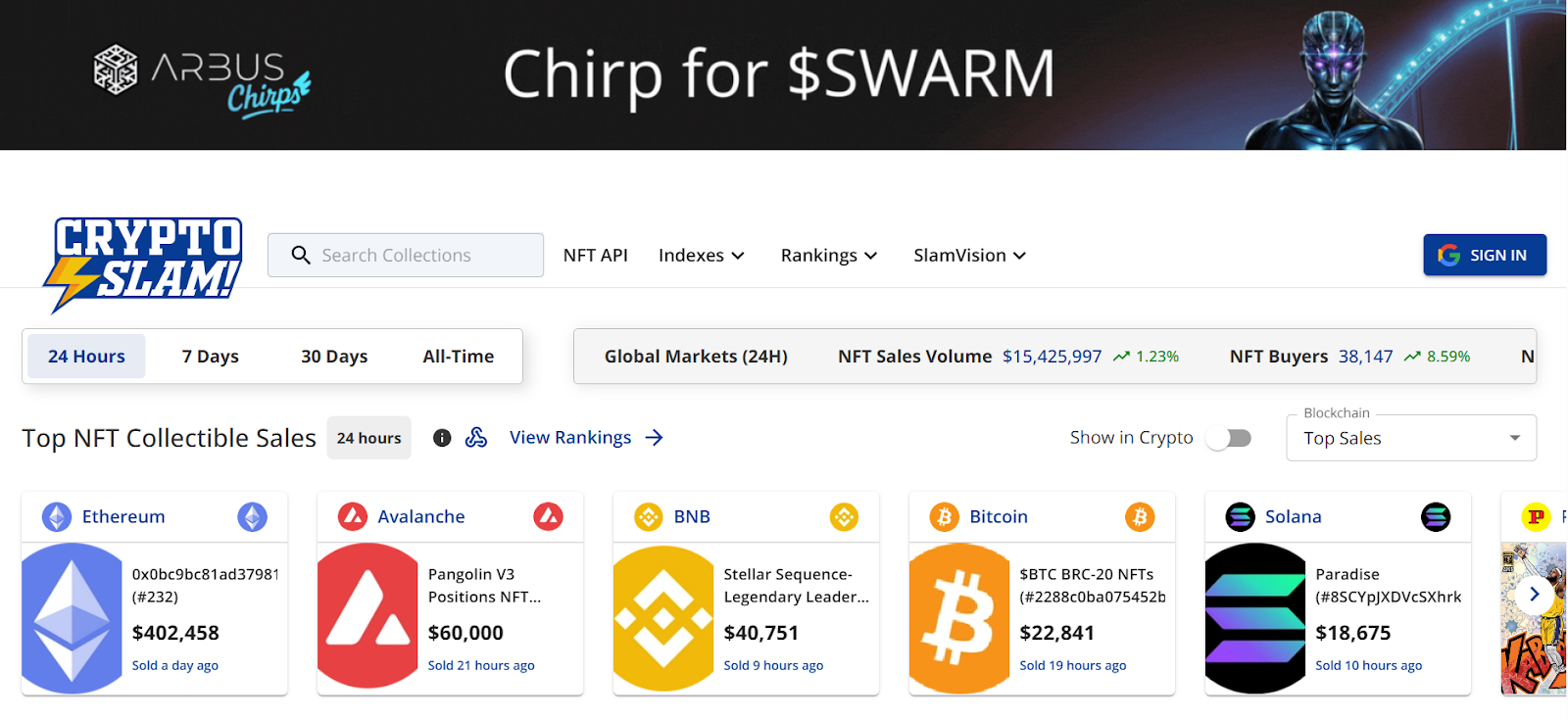Click the BNB icon at card header right
Image resolution: width=1568 pixels, height=720 pixels.
coord(845,517)
